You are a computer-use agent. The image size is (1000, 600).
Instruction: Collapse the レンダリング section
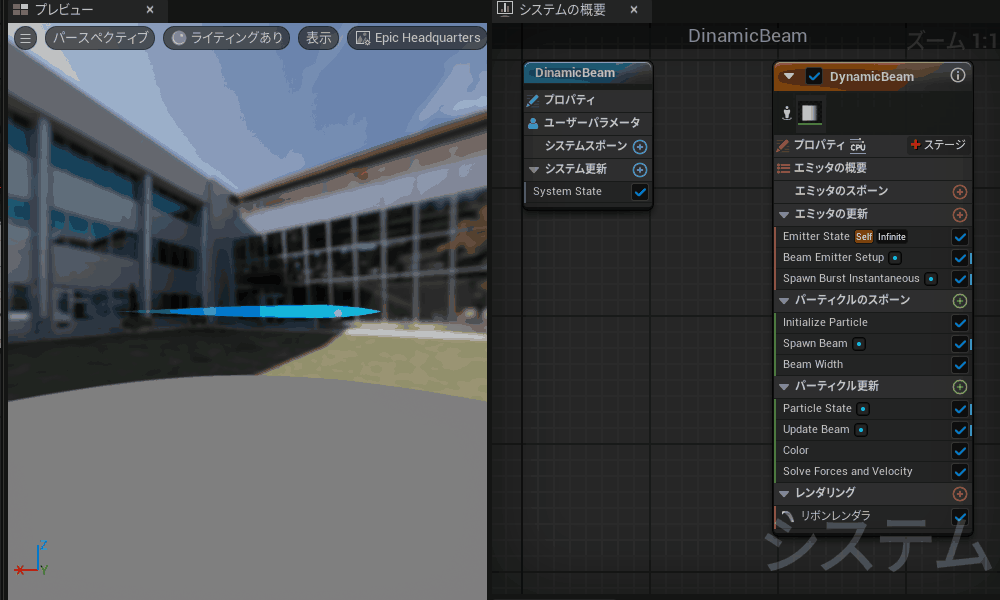pyautogui.click(x=783, y=493)
